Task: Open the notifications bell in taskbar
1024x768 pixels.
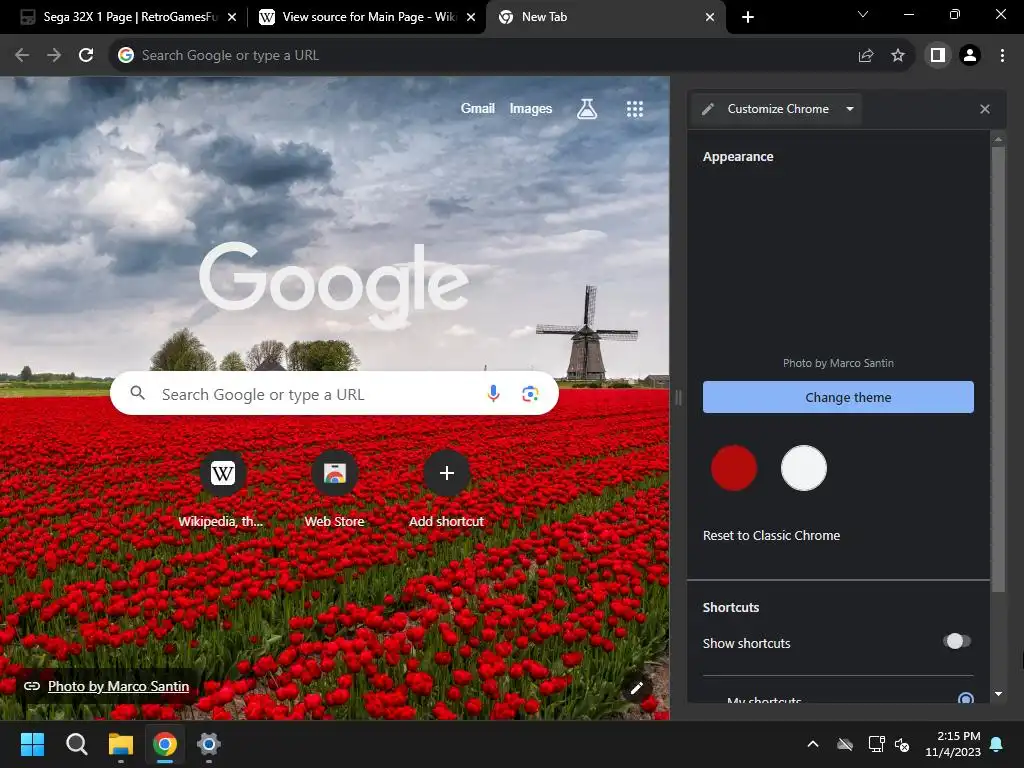Action: tap(997, 744)
